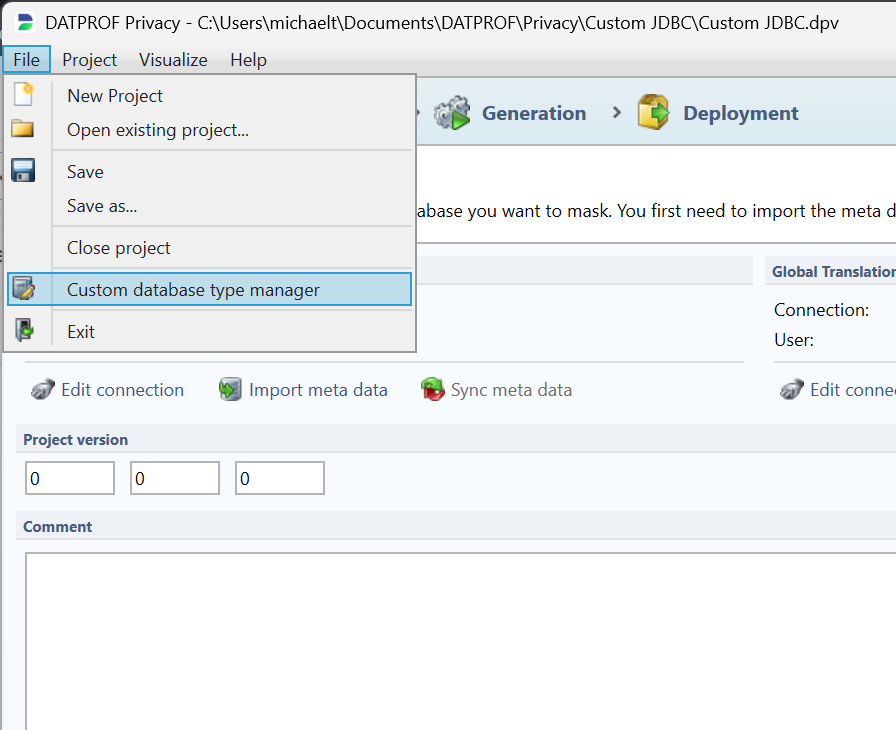896x730 pixels.
Task: Click the chevron between Generation and Deployment
Action: 617,113
